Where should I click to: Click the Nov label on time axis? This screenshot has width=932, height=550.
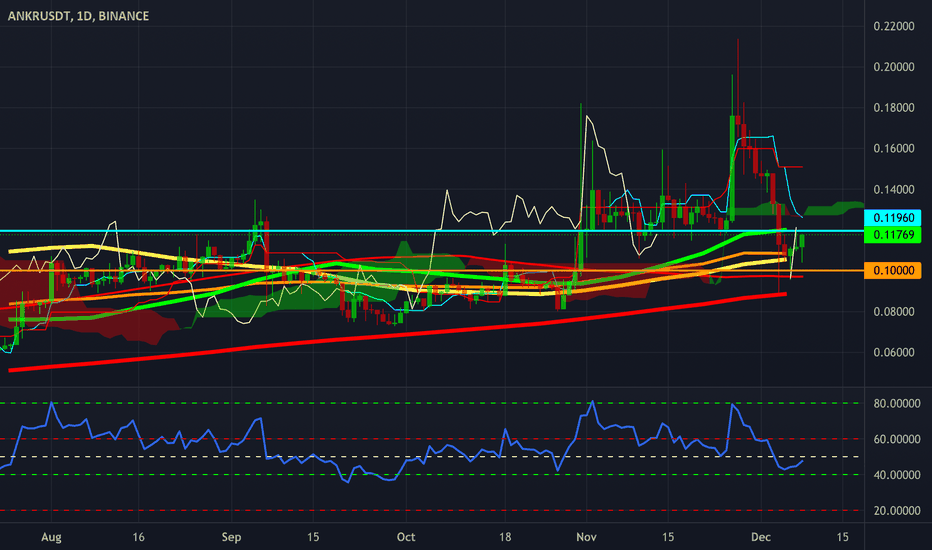[x=586, y=538]
